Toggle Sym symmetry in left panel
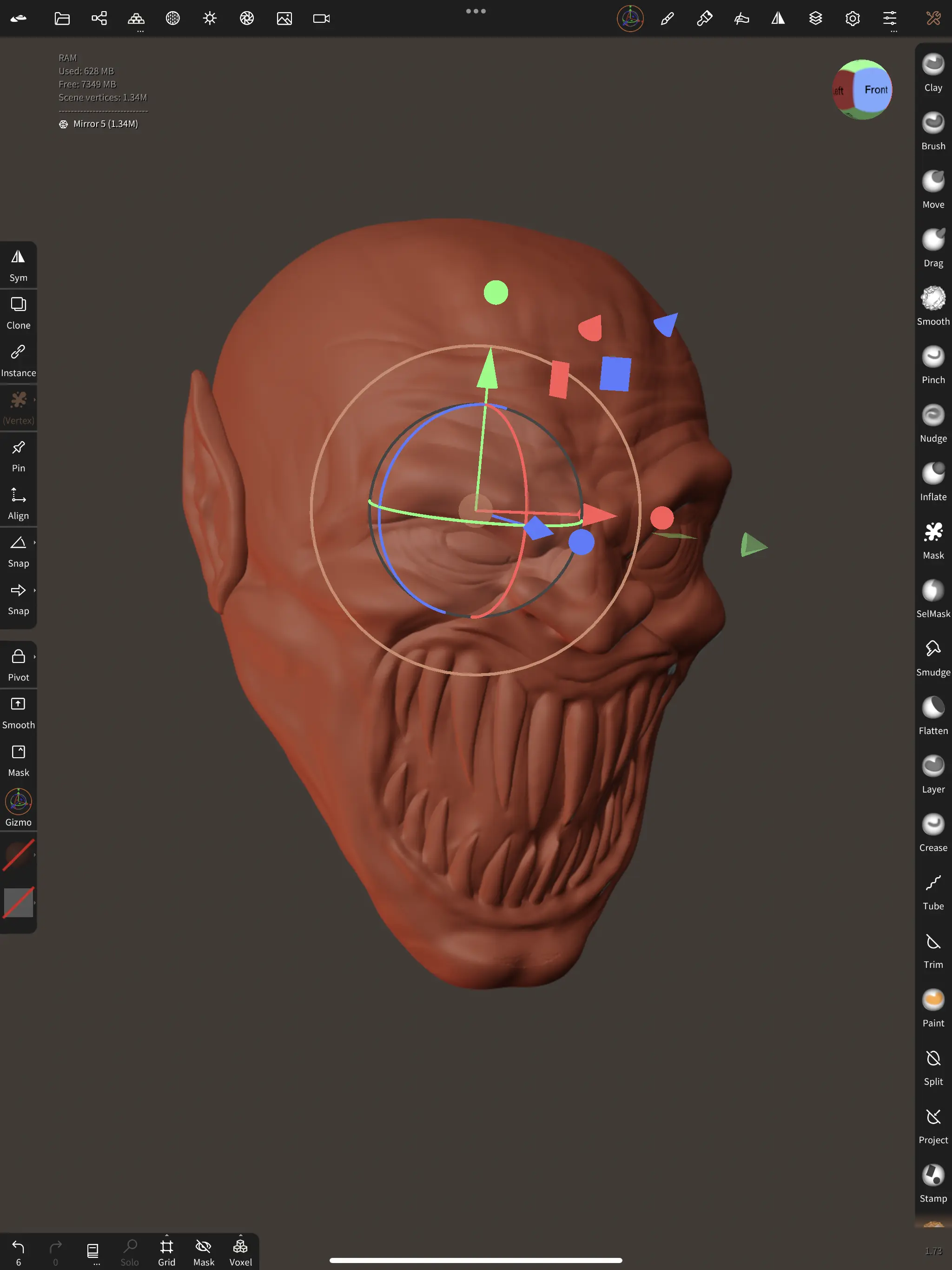952x1270 pixels. point(19,265)
